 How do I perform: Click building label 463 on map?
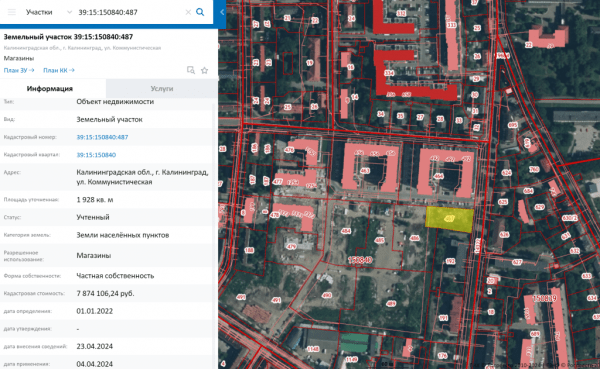point(365,171)
